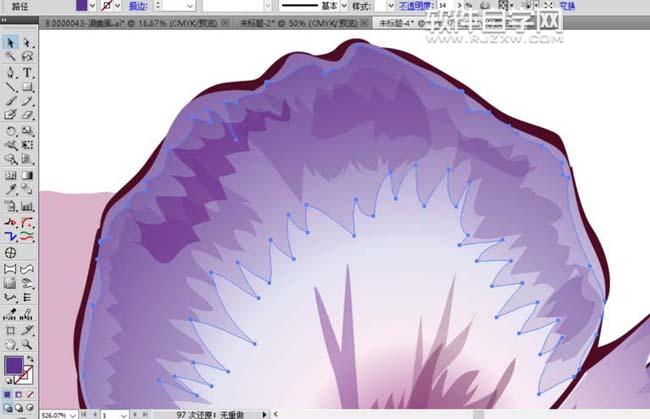Open the zoom level dropdown at bottom

(x=73, y=415)
